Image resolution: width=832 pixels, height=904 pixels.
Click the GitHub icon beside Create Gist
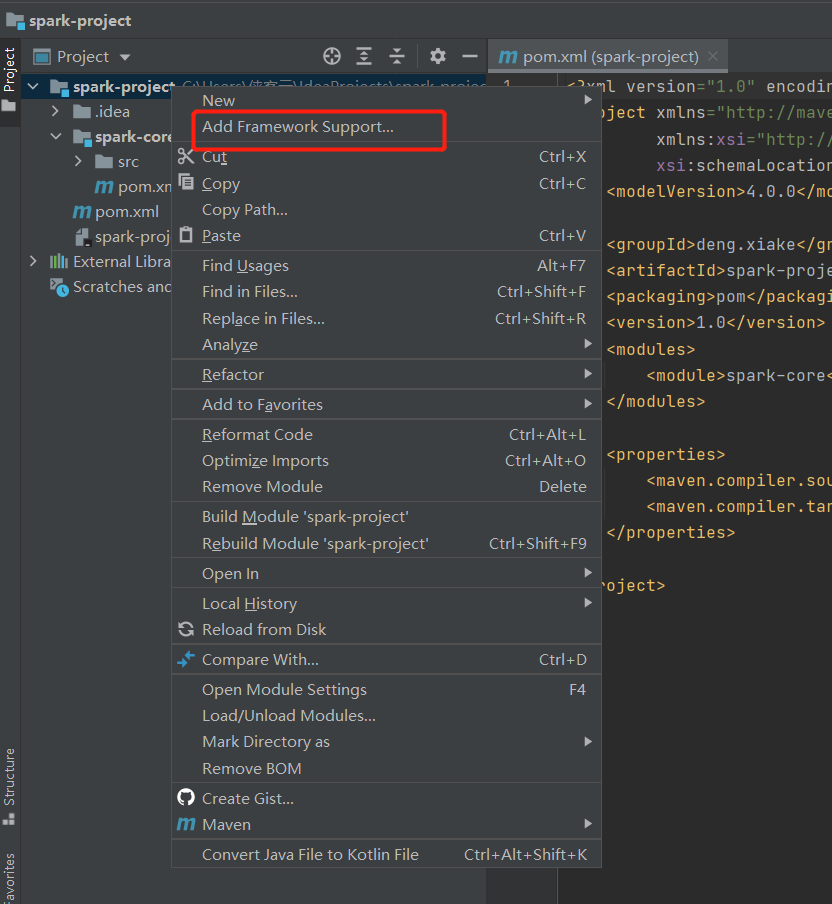point(186,798)
